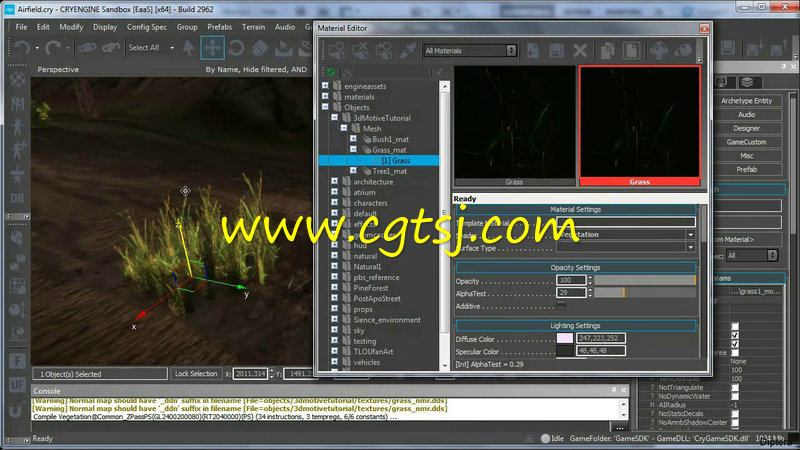This screenshot has width=800, height=450.
Task: Expand the Bush1_mat material node
Action: (x=353, y=139)
